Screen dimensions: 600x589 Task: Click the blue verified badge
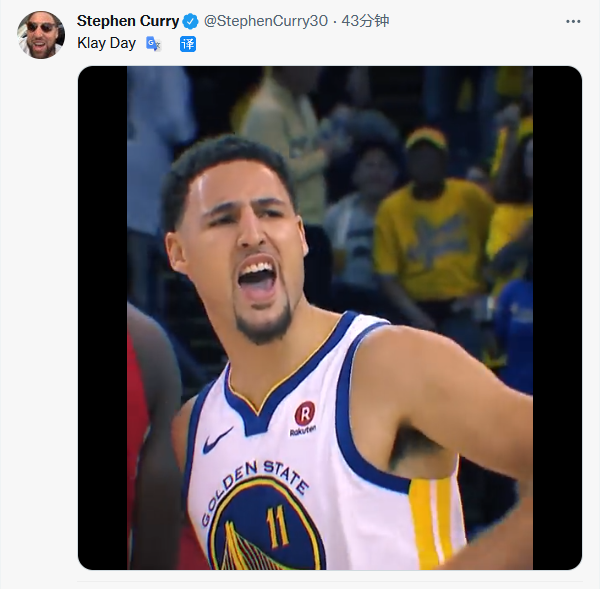point(189,21)
